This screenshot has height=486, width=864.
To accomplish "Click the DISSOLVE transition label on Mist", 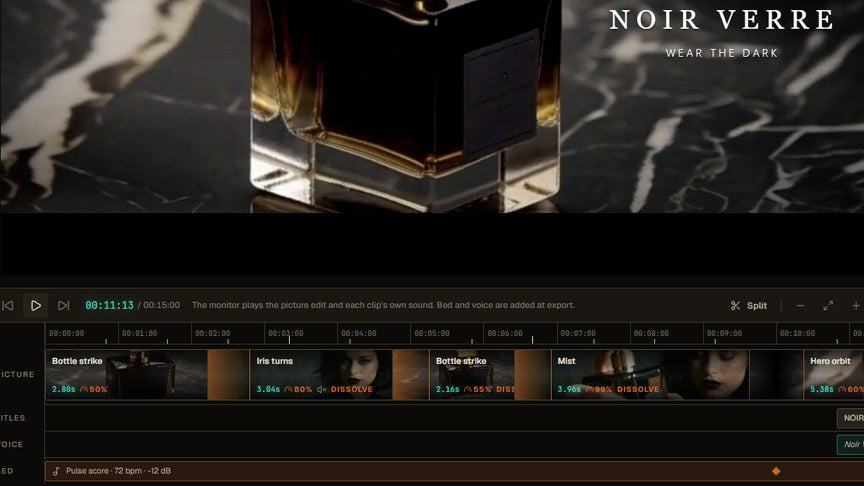I will click(x=638, y=390).
